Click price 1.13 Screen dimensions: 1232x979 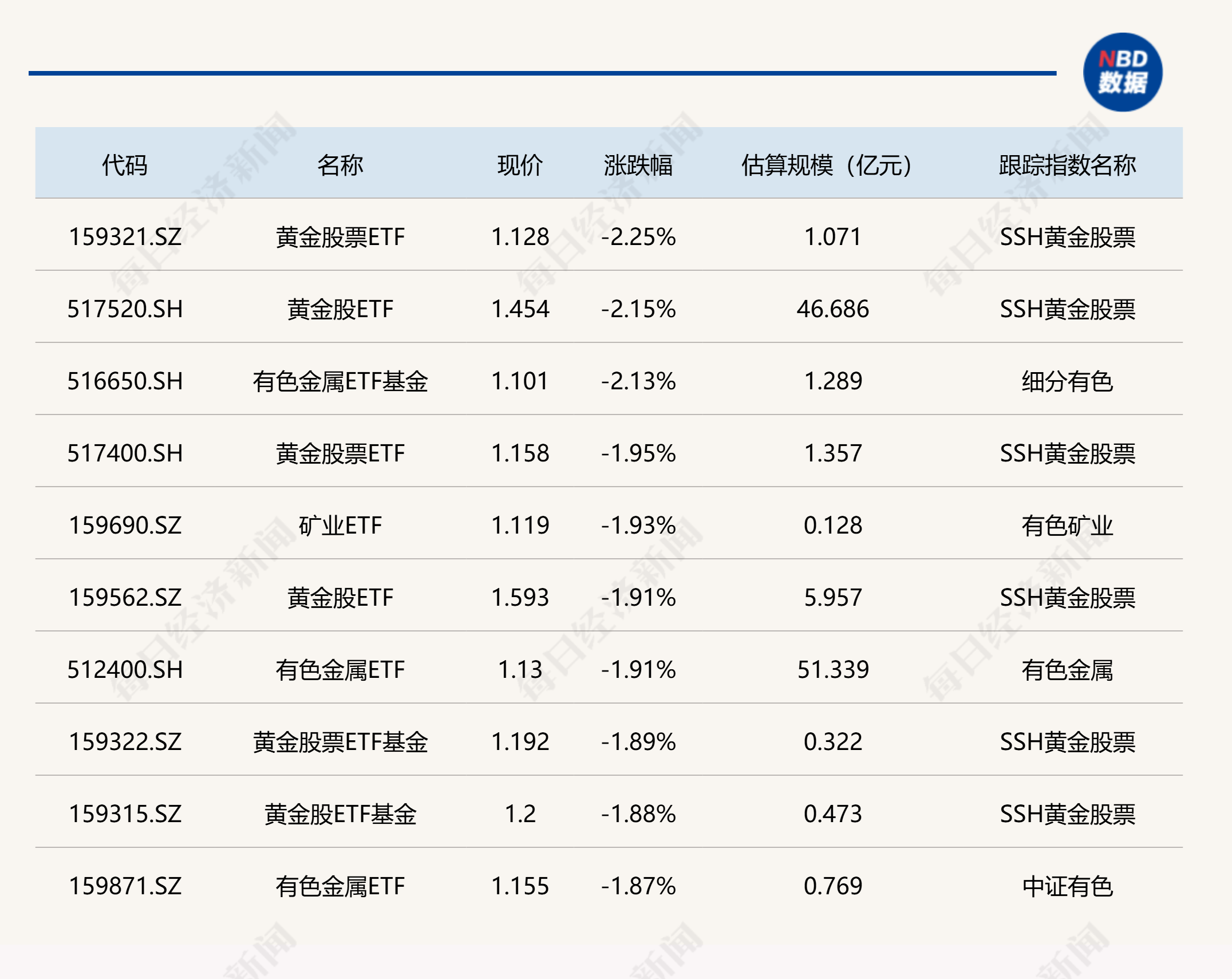point(520,670)
